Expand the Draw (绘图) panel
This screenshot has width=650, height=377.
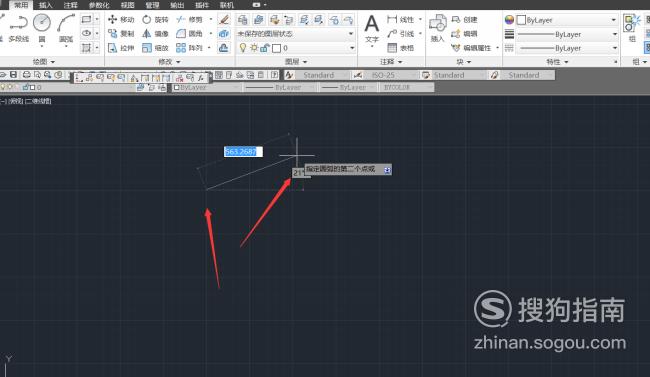tap(44, 62)
